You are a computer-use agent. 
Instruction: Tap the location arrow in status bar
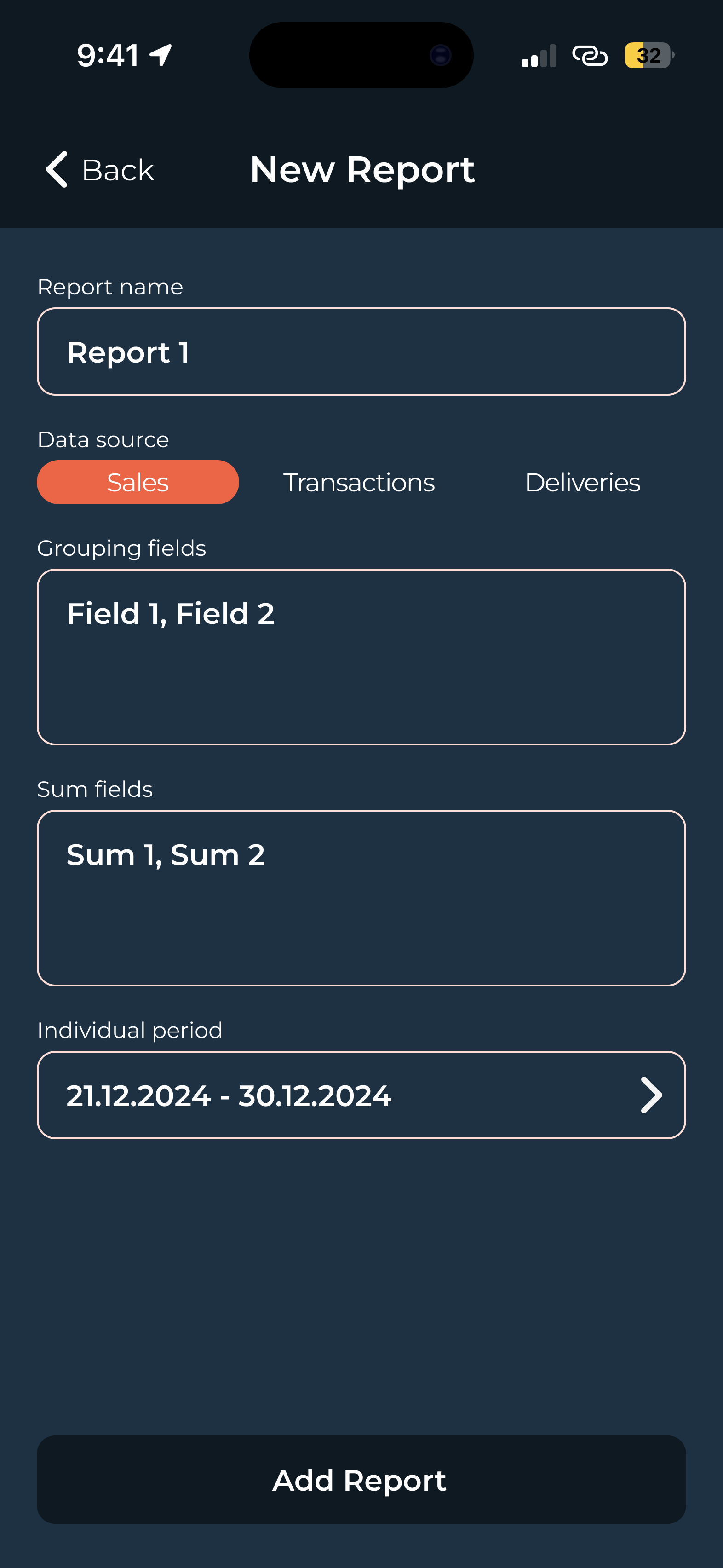point(161,55)
